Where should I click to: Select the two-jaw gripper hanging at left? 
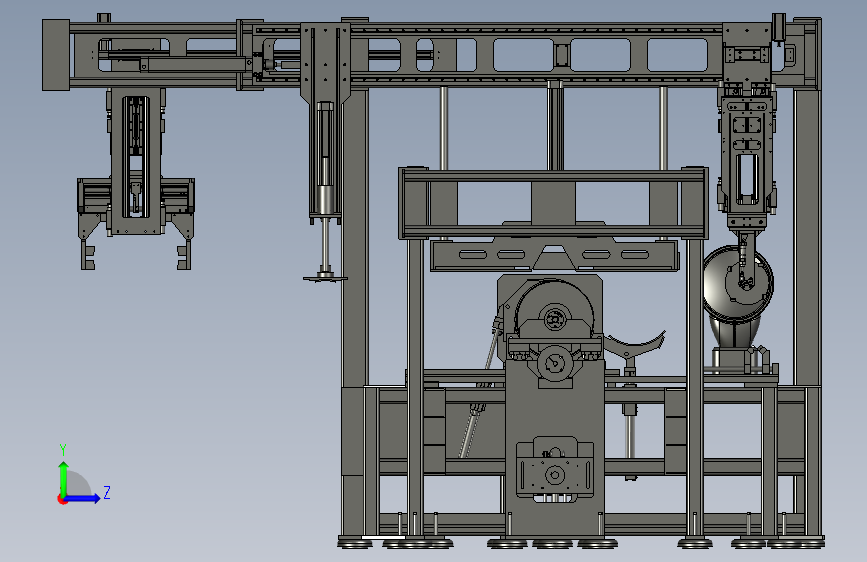(135, 222)
